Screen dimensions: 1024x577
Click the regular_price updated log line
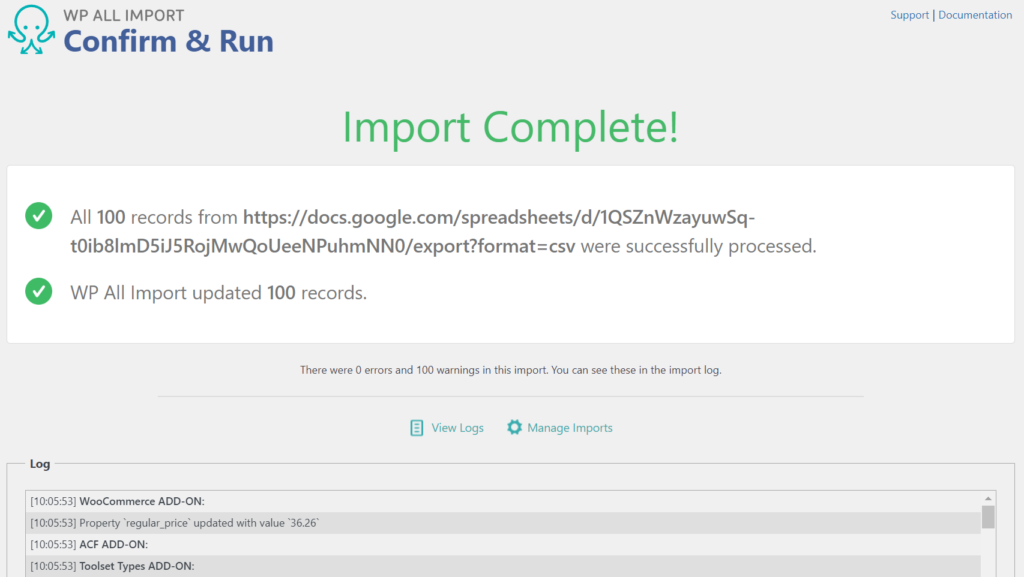coord(503,523)
